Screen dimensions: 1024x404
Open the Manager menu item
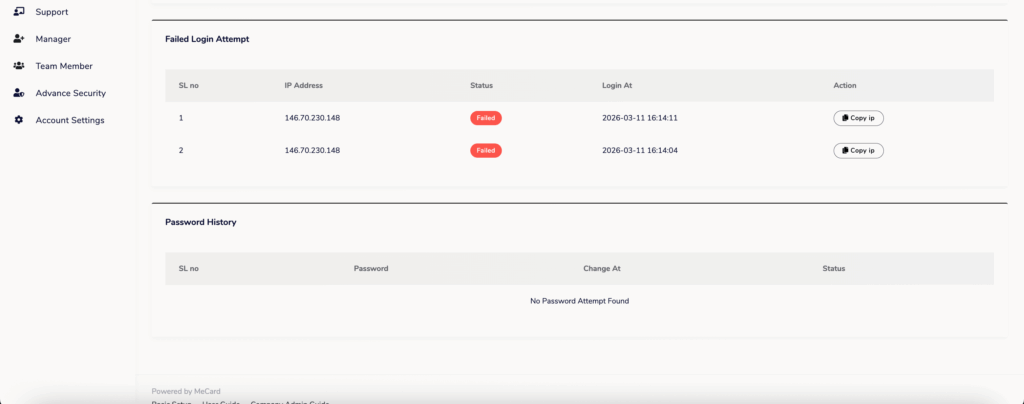pos(53,39)
